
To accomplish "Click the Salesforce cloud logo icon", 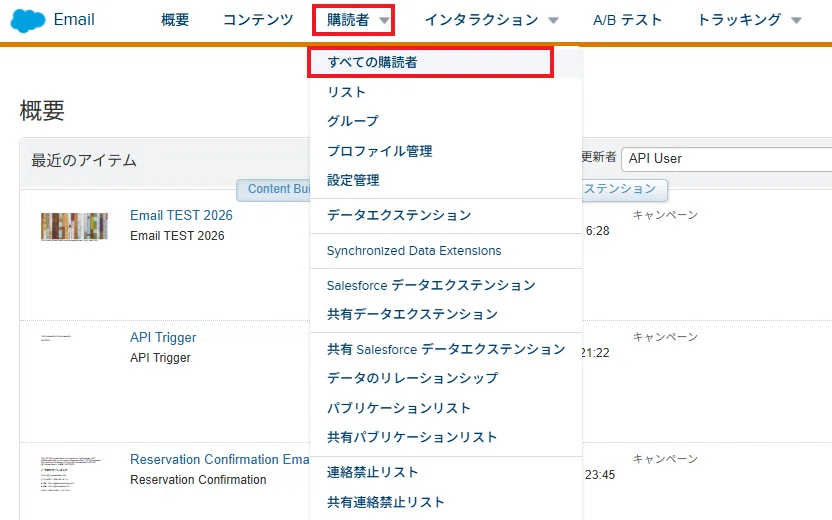I will click(x=28, y=21).
